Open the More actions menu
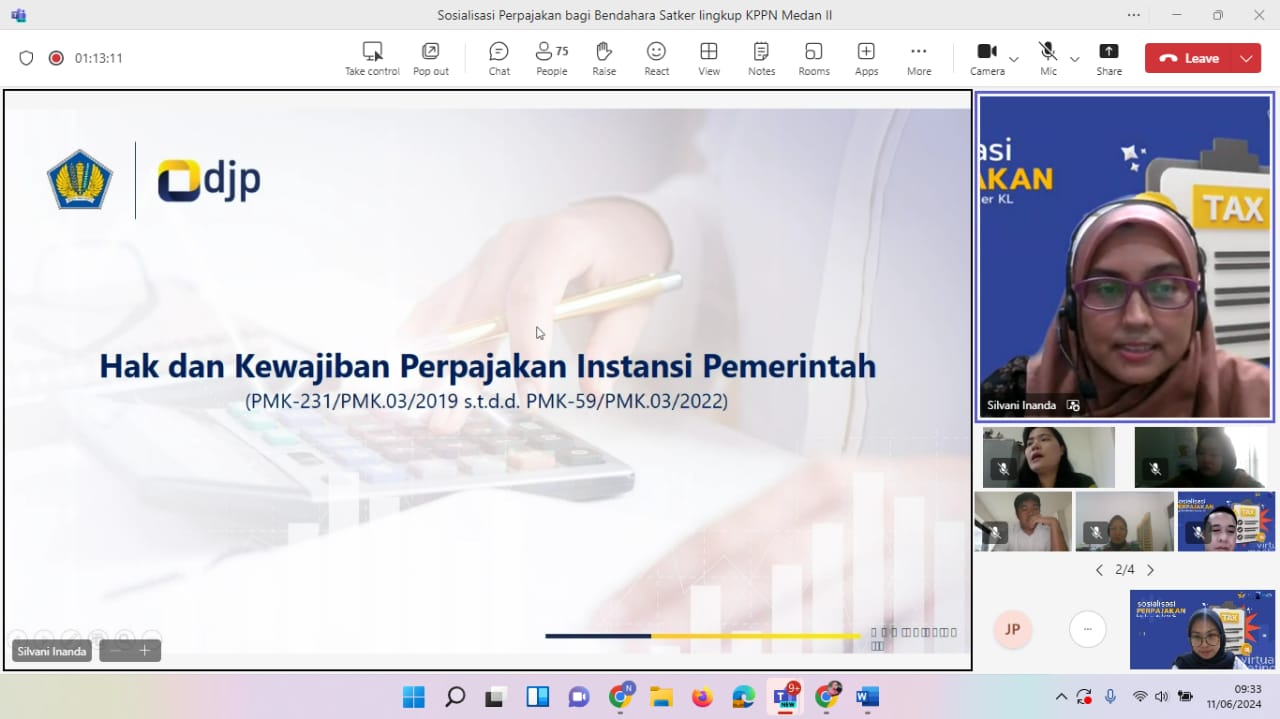The width and height of the screenshot is (1280, 719). click(x=919, y=58)
